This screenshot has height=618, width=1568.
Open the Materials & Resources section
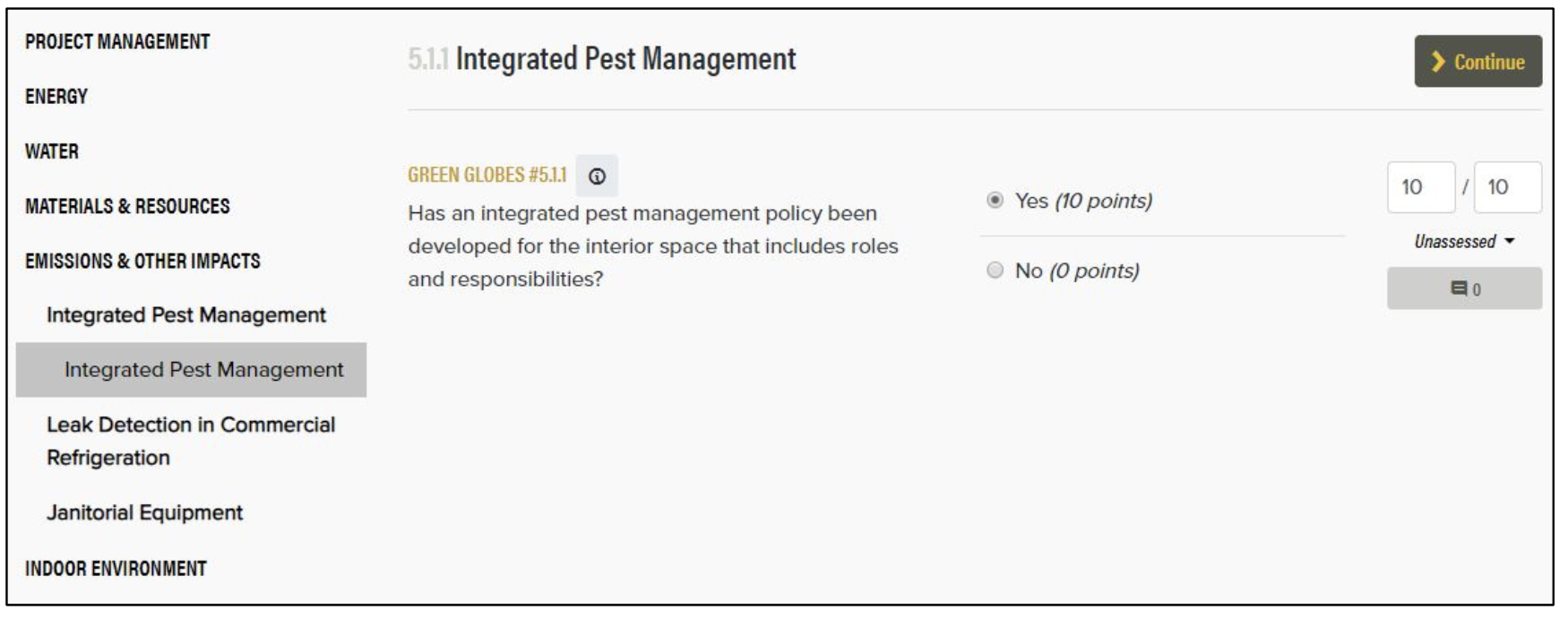127,207
